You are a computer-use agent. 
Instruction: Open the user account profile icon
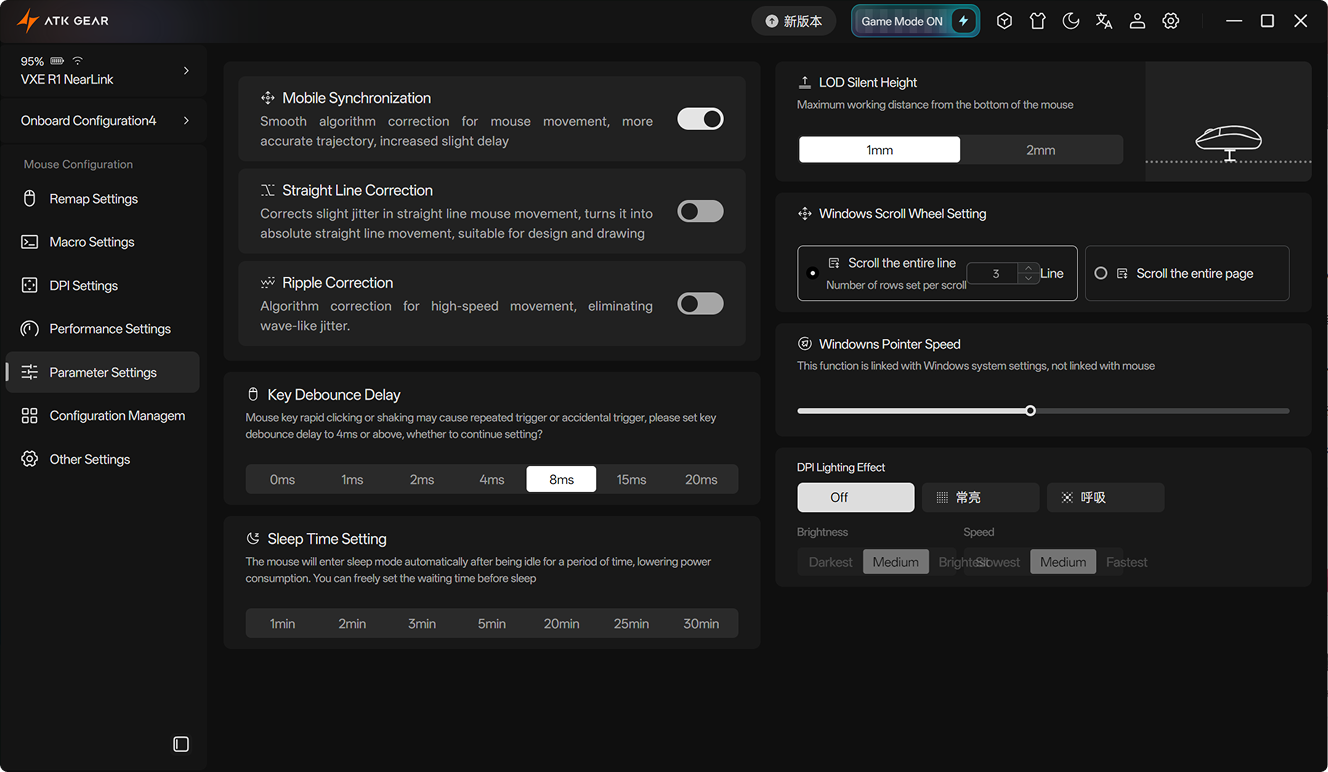1137,21
